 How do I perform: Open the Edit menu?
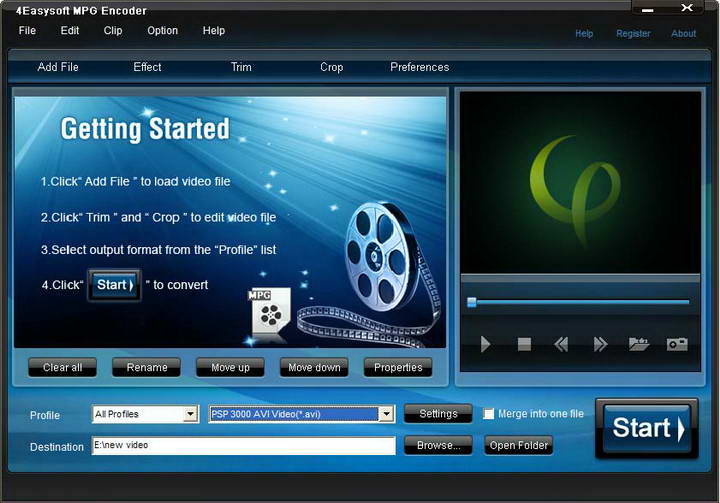70,31
